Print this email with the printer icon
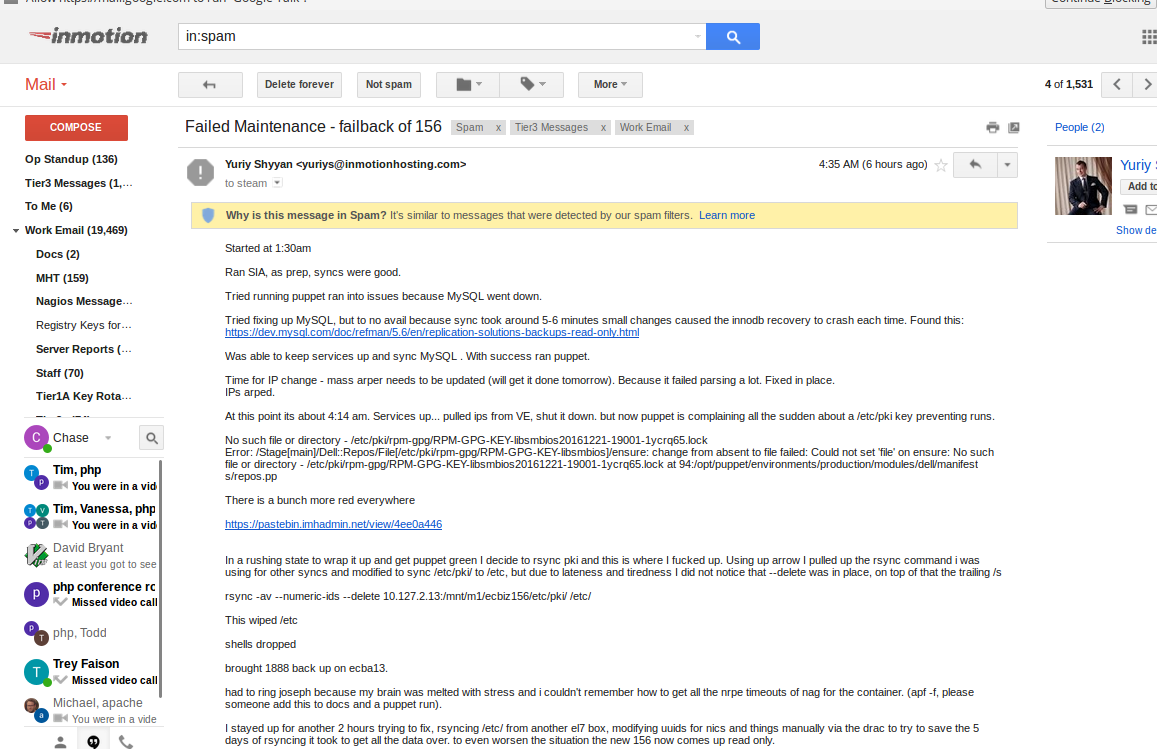The height and width of the screenshot is (749, 1157). [x=992, y=128]
